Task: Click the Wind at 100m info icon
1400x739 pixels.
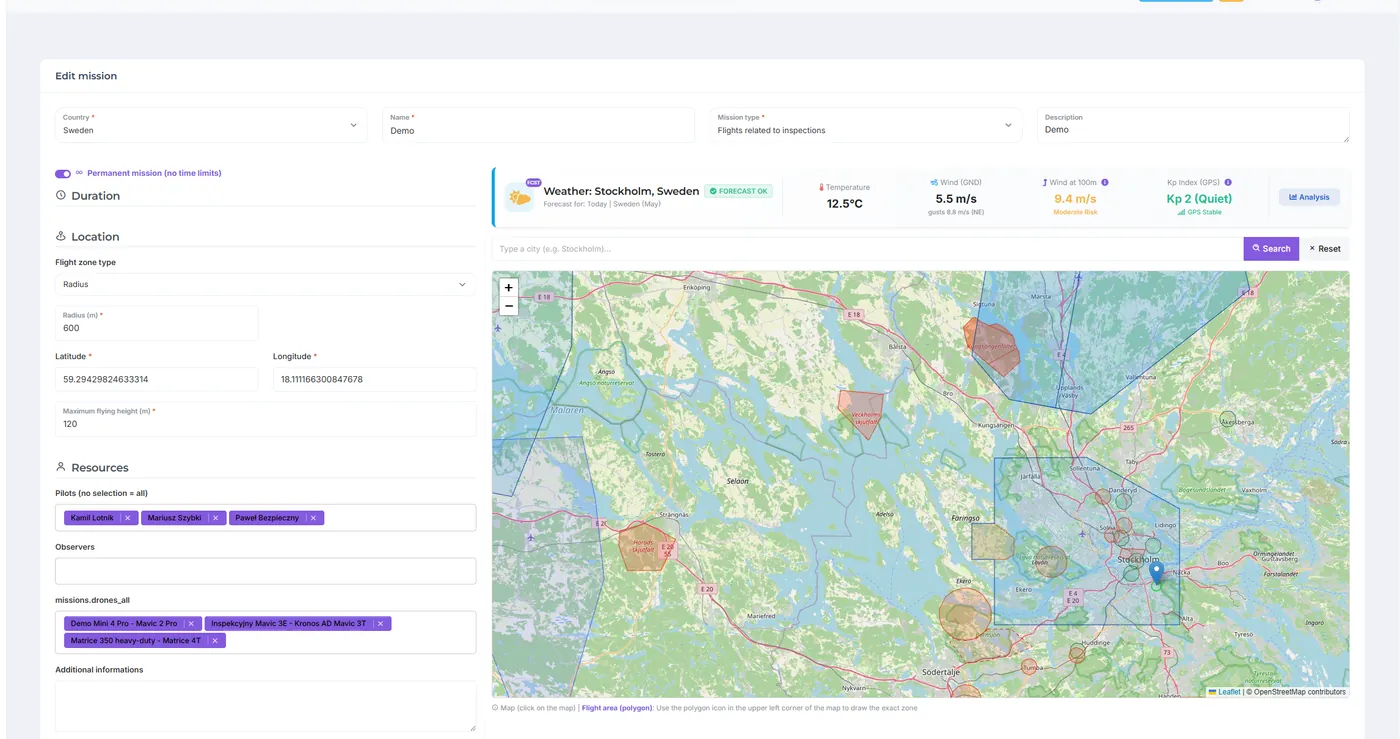Action: coord(1105,183)
